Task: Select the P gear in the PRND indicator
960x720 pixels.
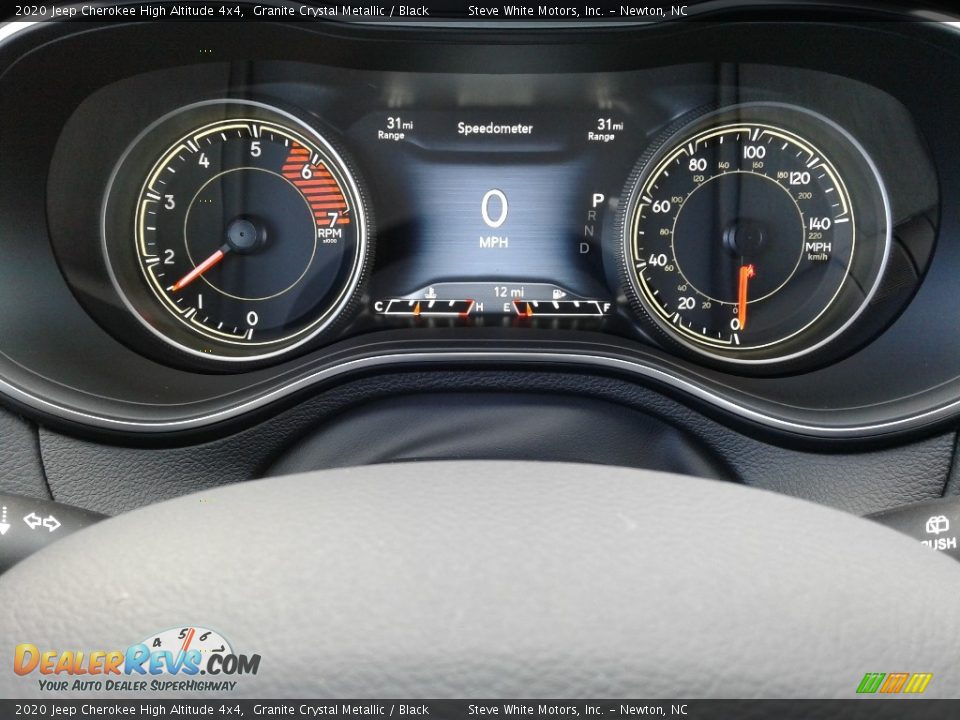Action: (595, 200)
